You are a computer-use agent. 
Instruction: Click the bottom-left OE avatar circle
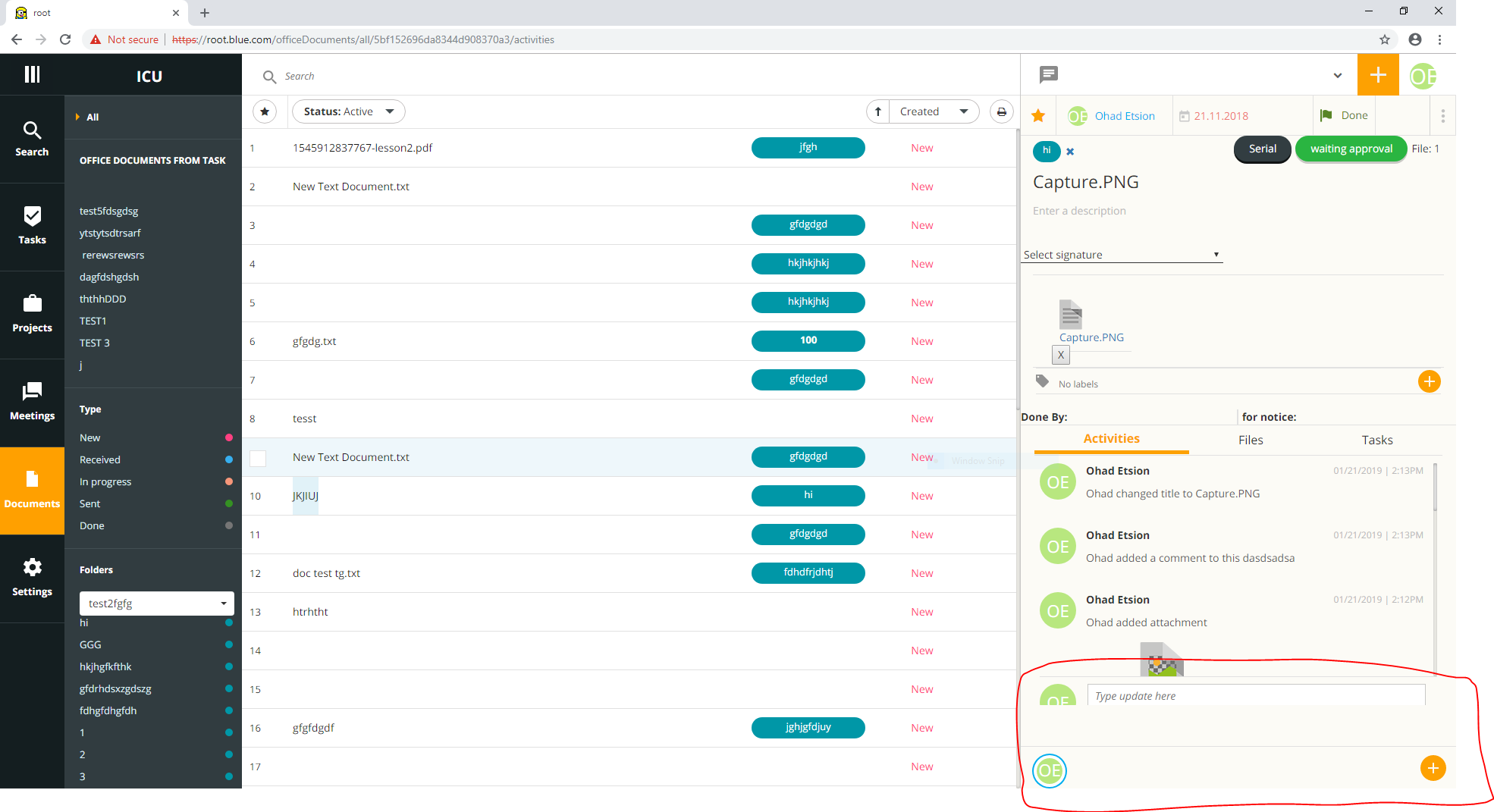coord(1050,771)
